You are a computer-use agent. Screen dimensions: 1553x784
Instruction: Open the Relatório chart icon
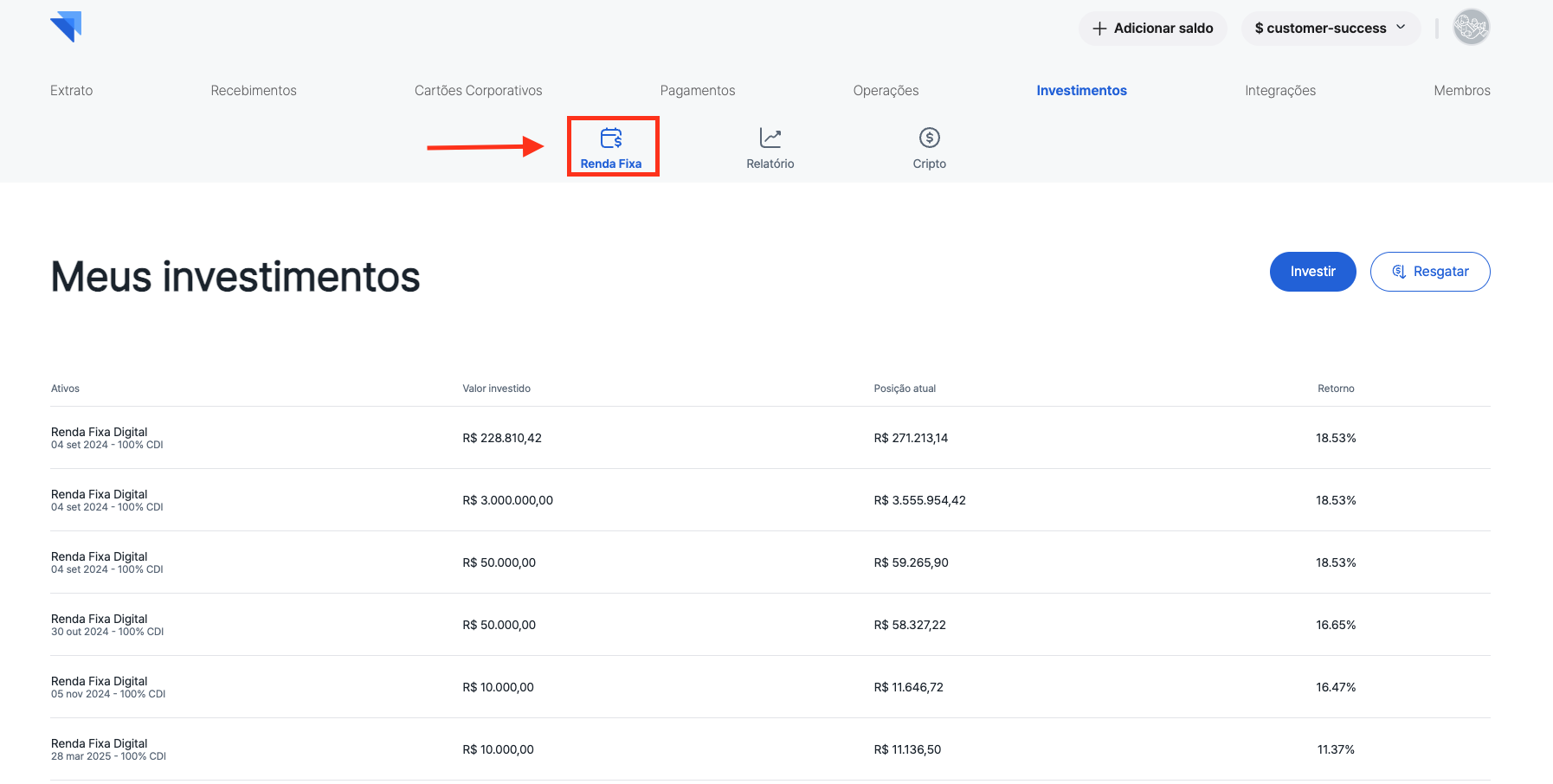[x=770, y=138]
